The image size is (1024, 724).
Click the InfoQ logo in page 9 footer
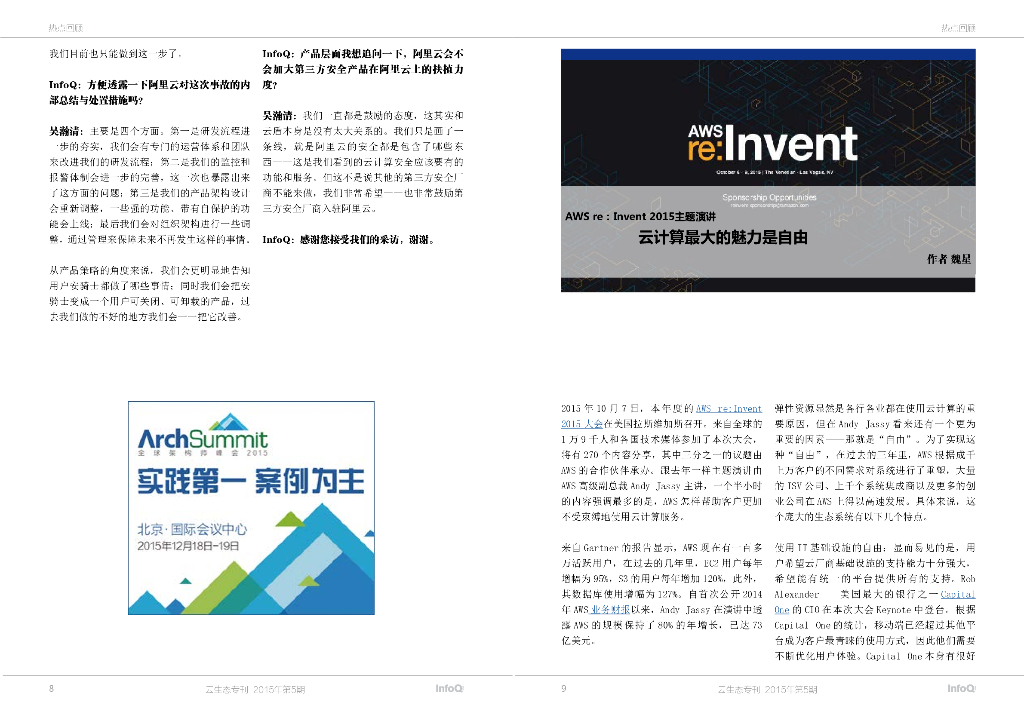(x=961, y=689)
